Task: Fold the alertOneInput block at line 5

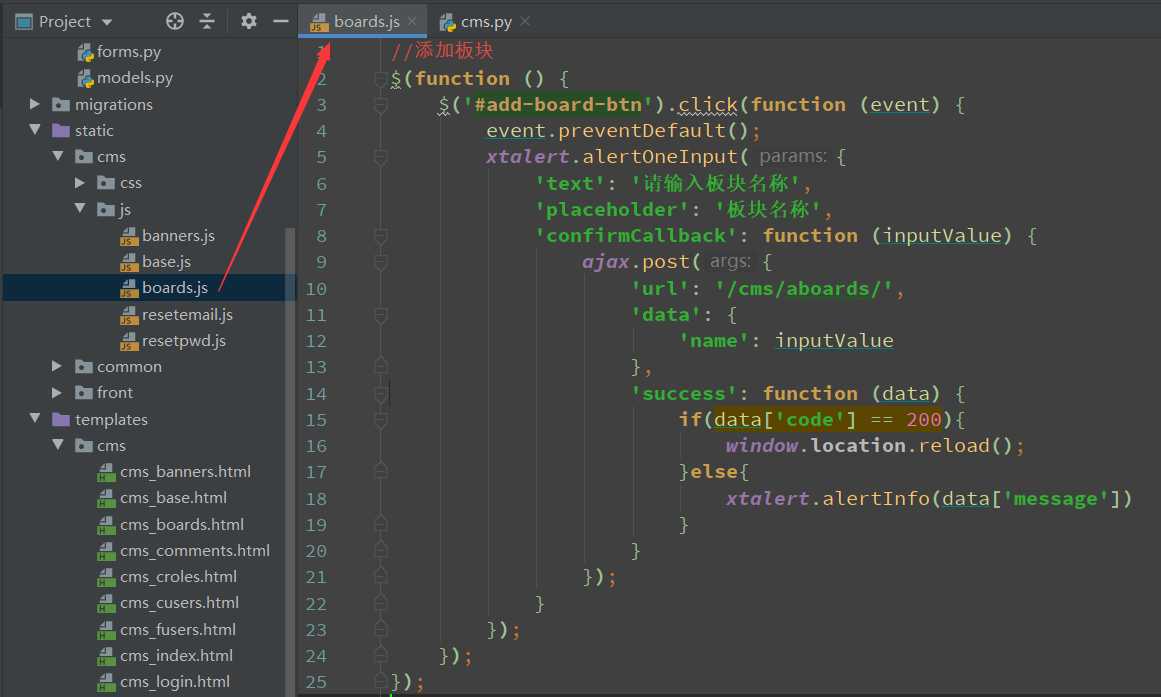Action: point(381,157)
